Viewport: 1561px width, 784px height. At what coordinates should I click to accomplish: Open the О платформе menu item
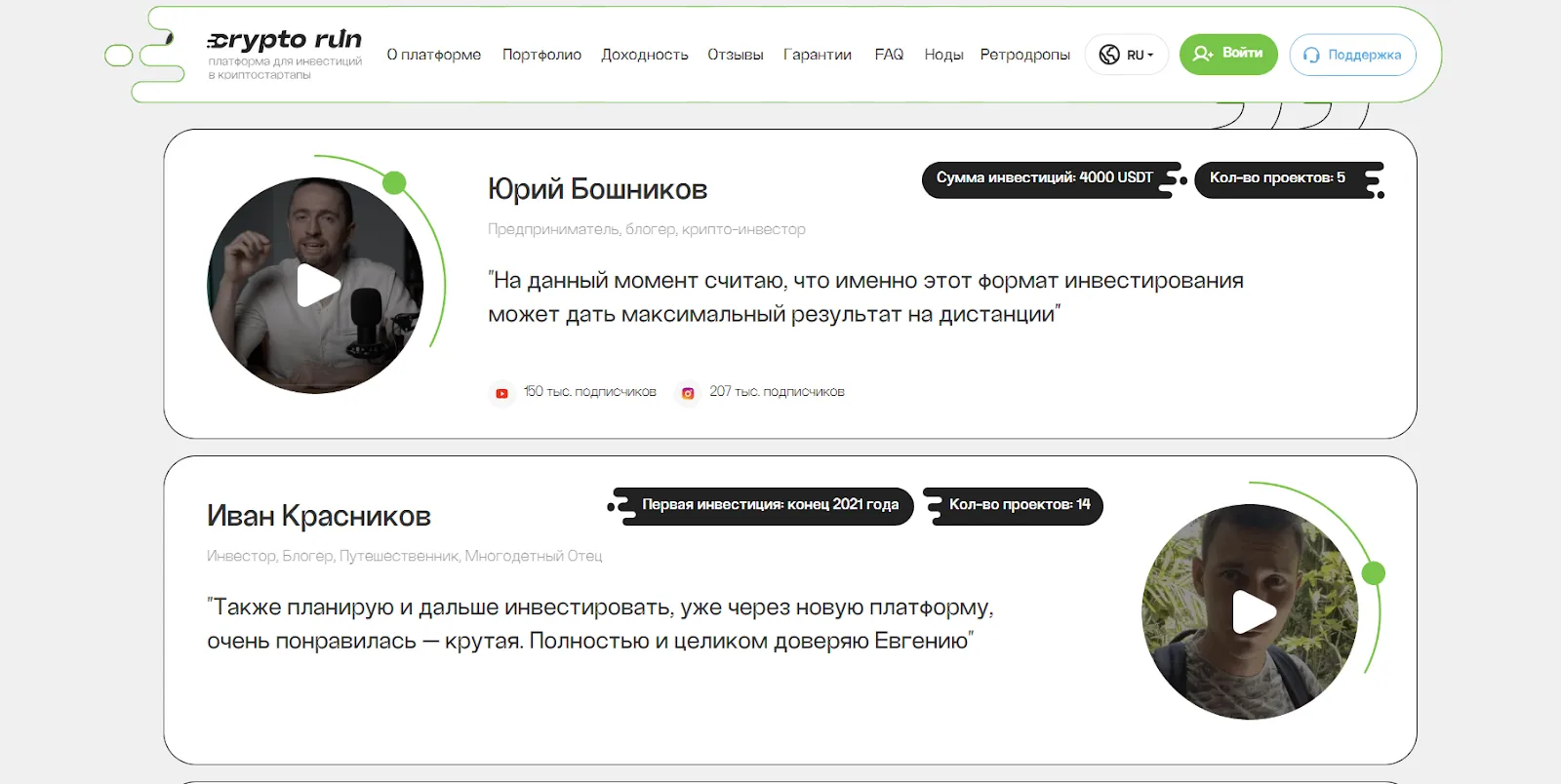(434, 55)
